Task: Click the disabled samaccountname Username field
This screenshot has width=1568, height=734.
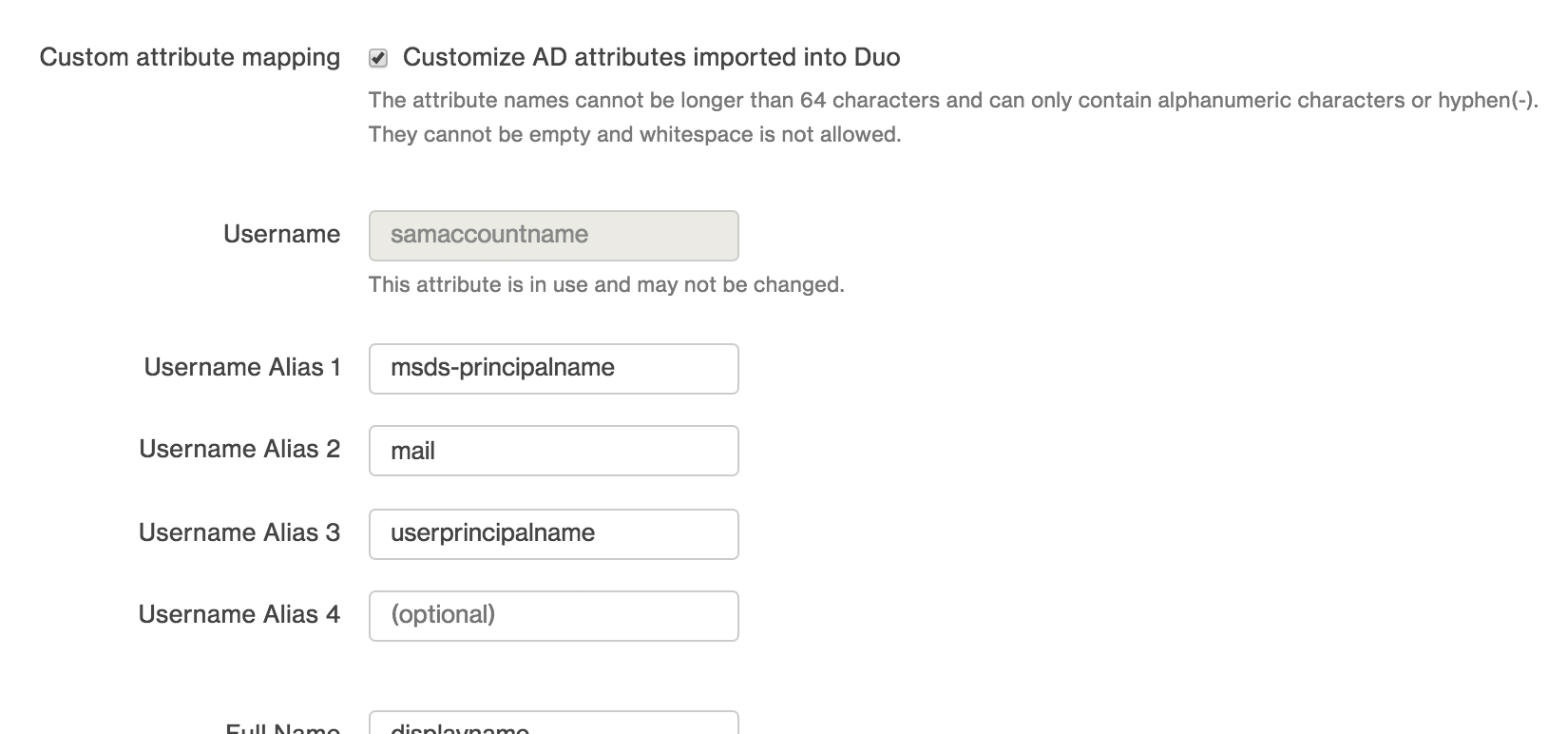Action: tap(554, 236)
